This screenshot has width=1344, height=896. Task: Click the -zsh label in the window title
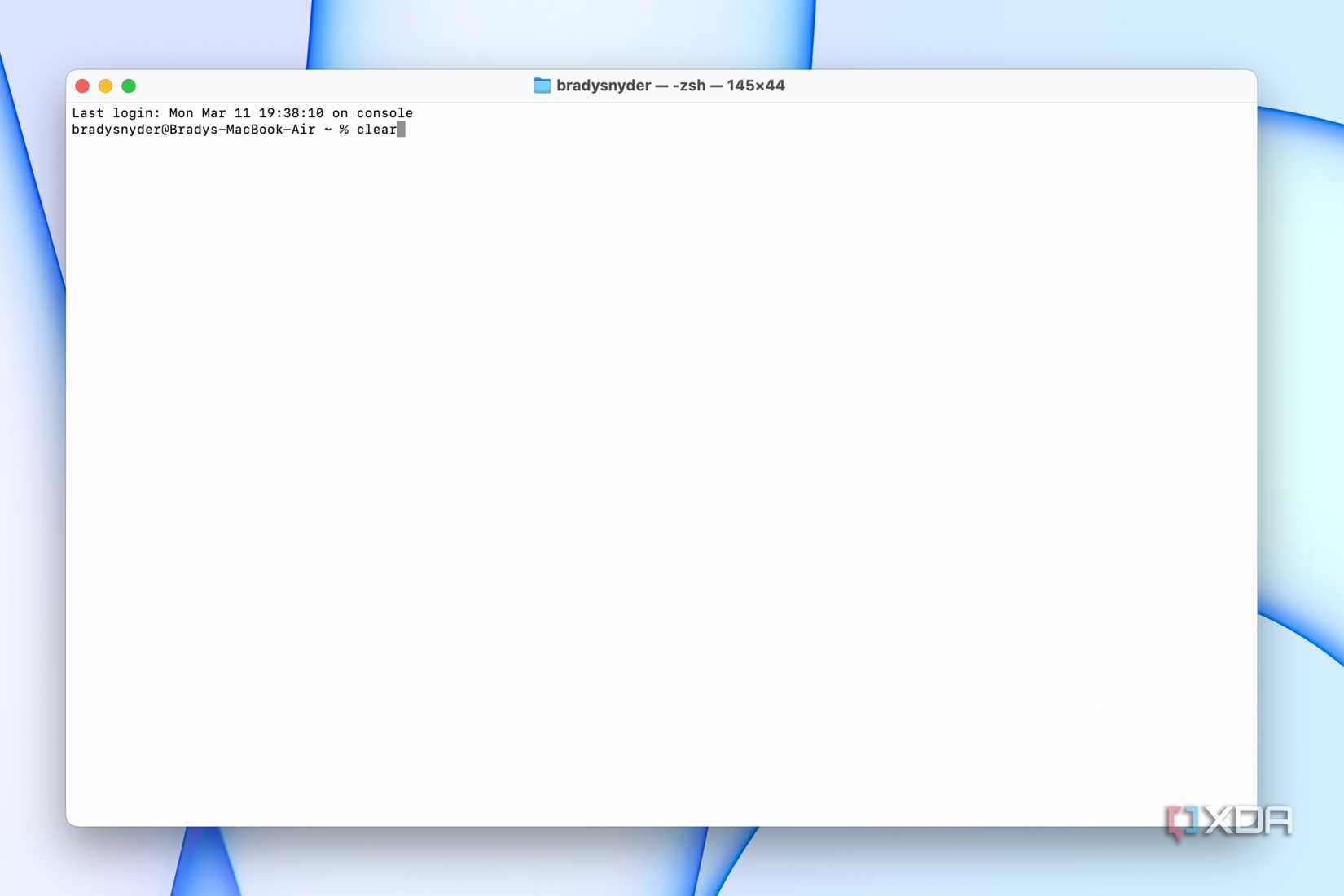pyautogui.click(x=688, y=85)
